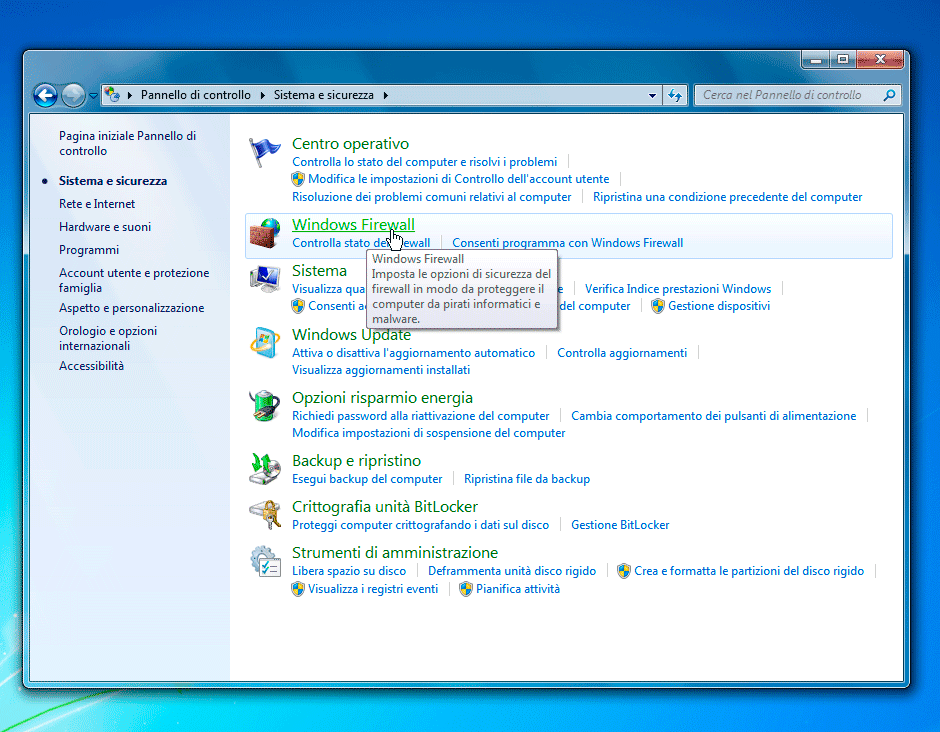Expand the address bar history dropdown

pyautogui.click(x=652, y=95)
